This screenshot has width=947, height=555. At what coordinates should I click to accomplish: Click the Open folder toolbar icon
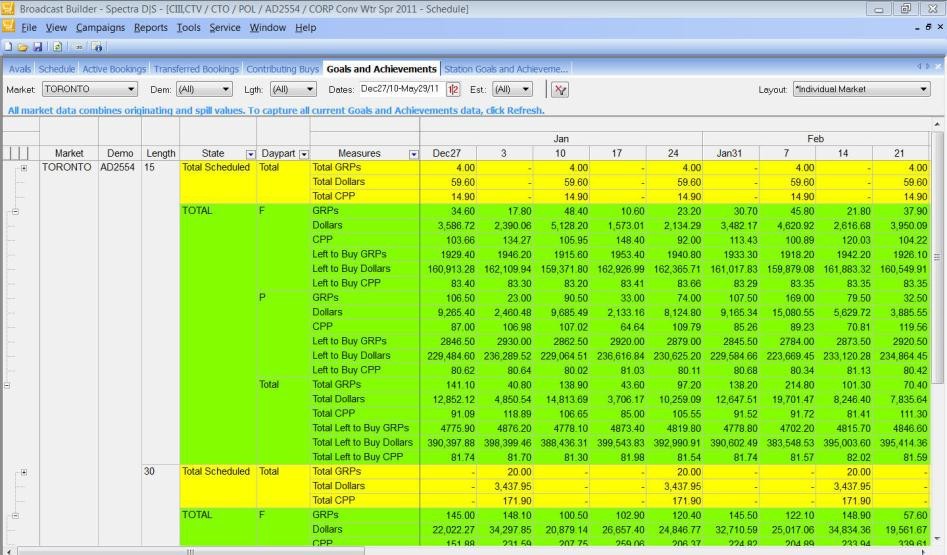22,47
